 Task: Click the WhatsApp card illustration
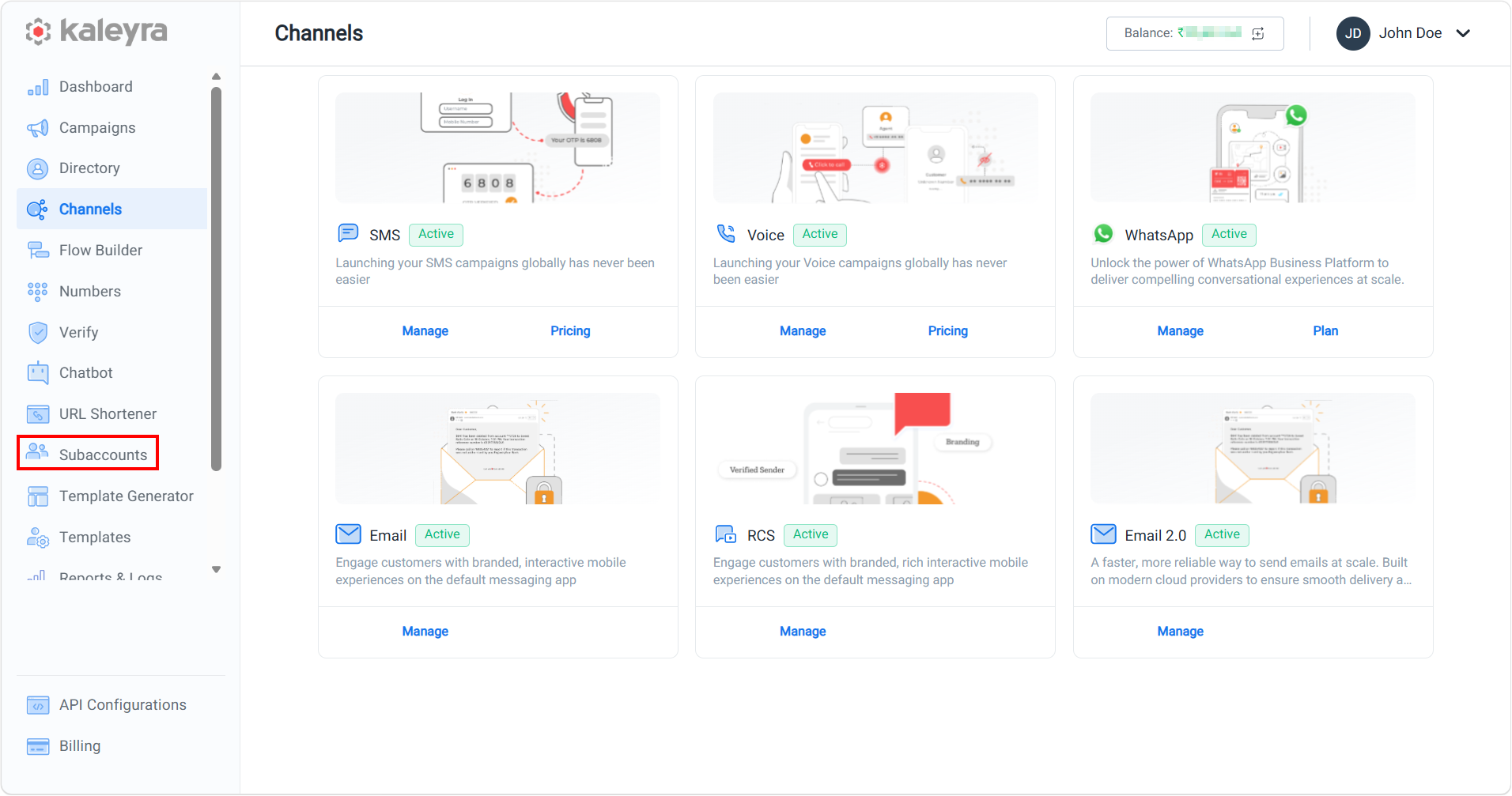pyautogui.click(x=1253, y=148)
